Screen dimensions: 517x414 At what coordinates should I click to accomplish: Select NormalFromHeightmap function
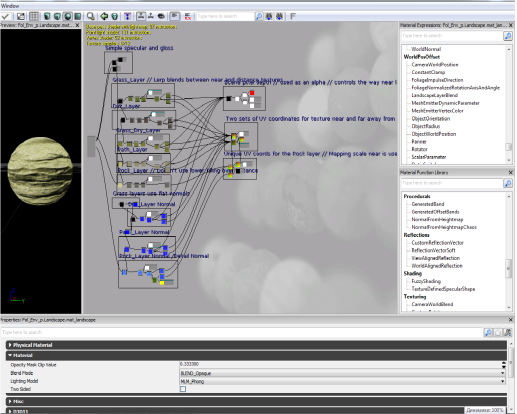click(x=437, y=219)
